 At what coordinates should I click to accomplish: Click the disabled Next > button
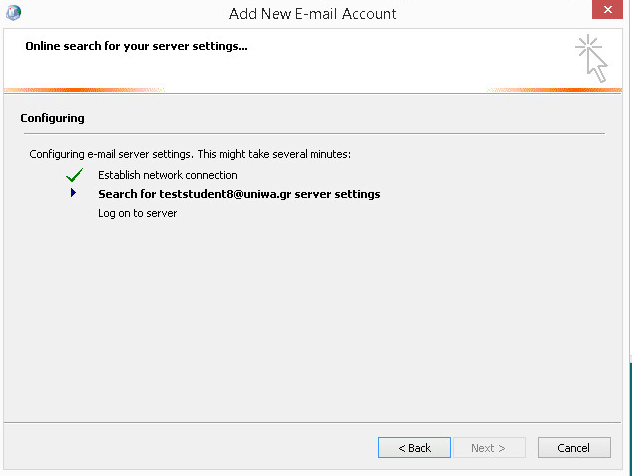[x=489, y=447]
